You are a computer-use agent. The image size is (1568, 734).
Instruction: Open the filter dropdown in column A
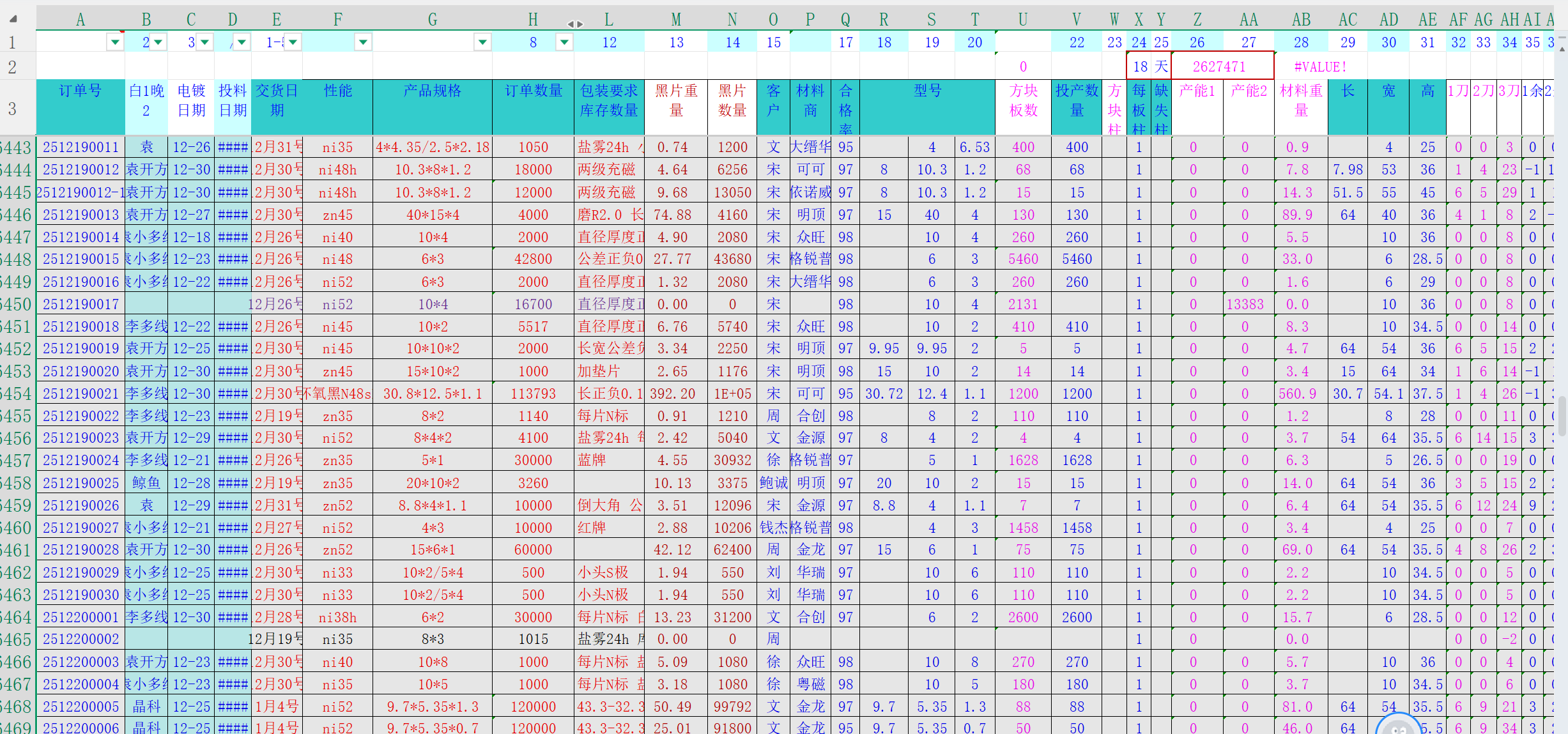[x=115, y=43]
